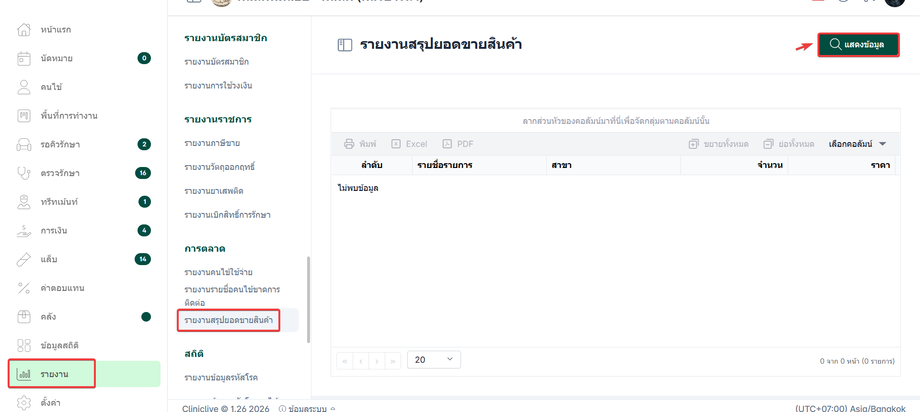
Task: Click the badge 4 beside การเงิน
Action: pos(144,231)
